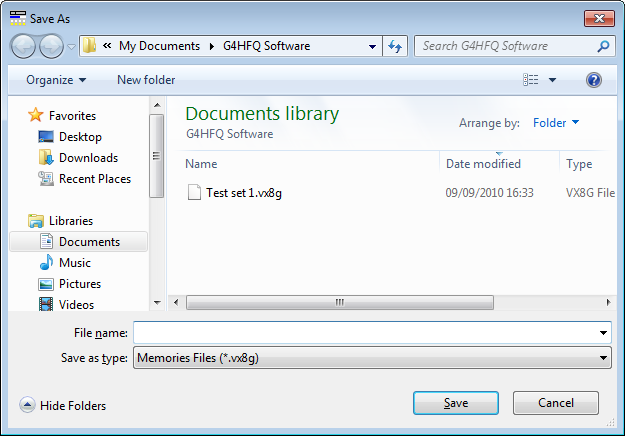The image size is (625, 436).
Task: Click the Save button
Action: 456,403
